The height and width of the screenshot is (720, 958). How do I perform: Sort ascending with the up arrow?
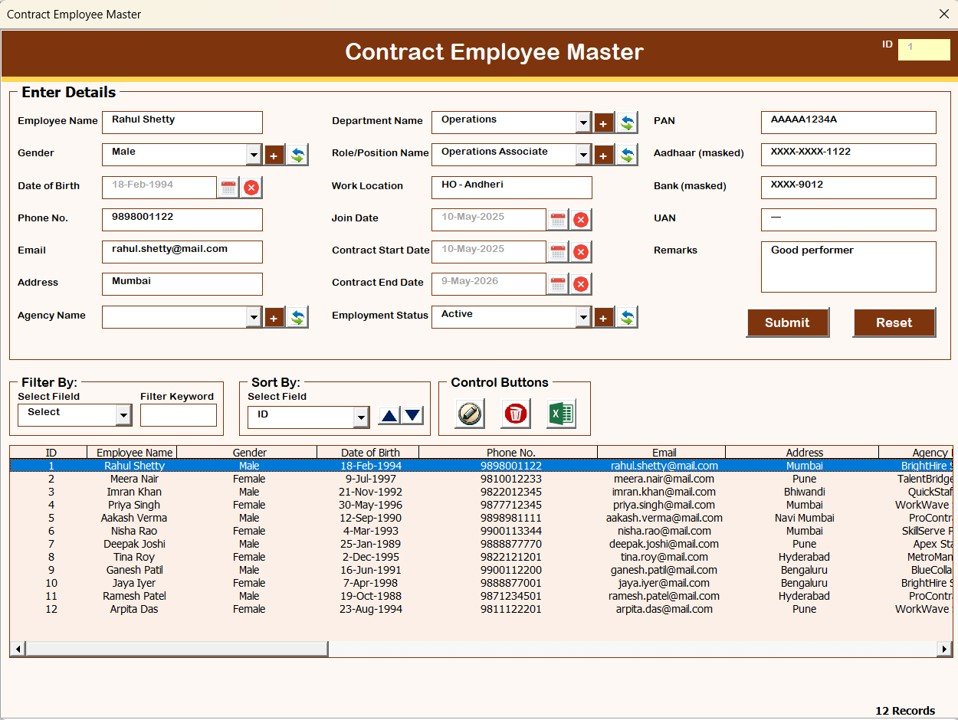[x=389, y=416]
